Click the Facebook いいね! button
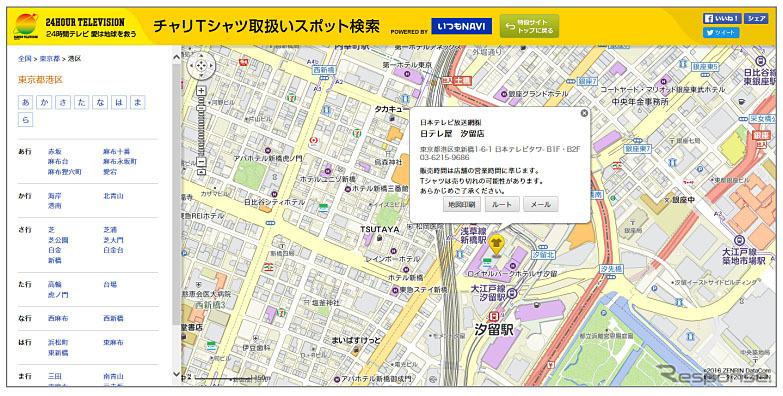Screen dimensions: 783x396 click(x=722, y=18)
